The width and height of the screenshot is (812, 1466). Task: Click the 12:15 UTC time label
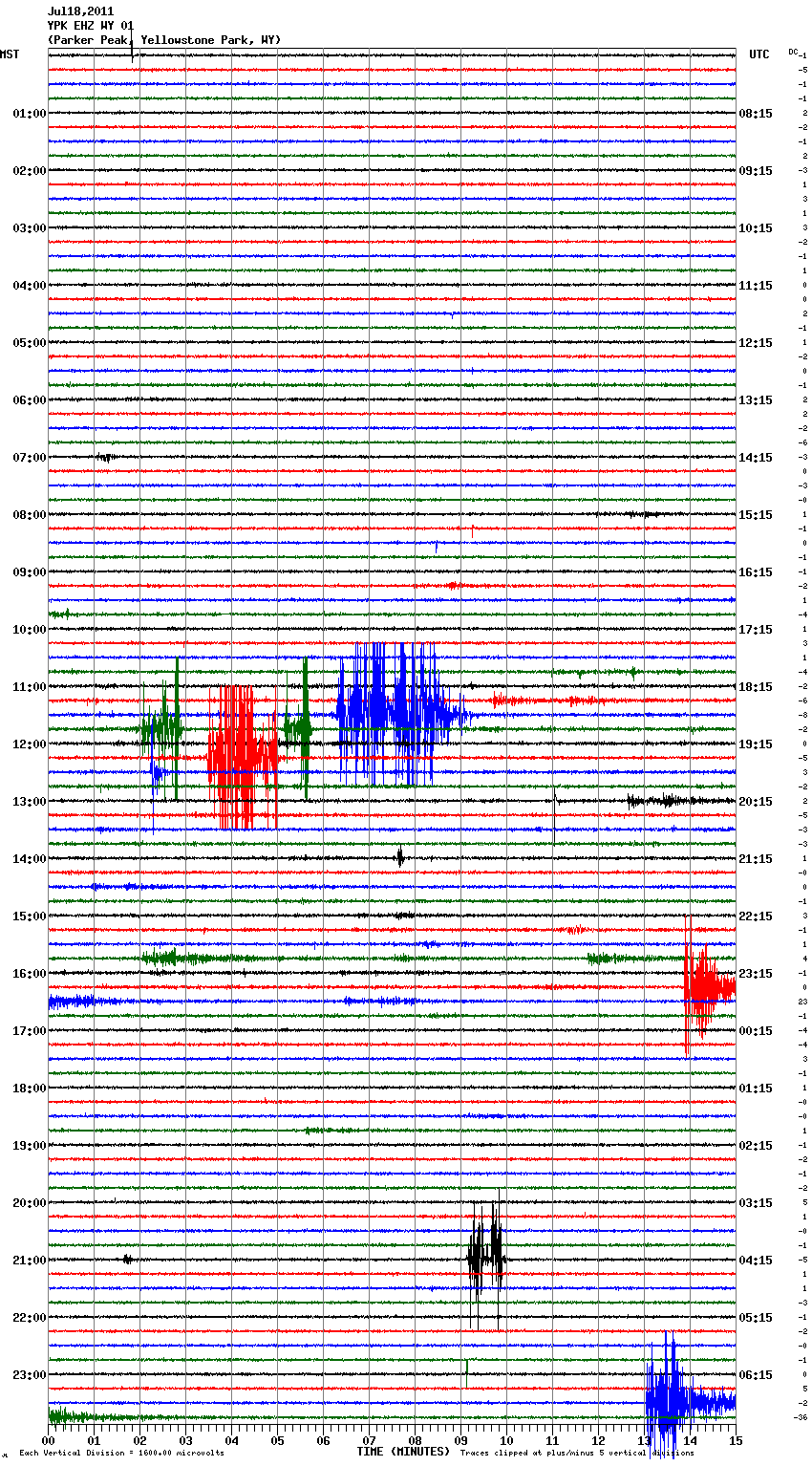(x=756, y=343)
